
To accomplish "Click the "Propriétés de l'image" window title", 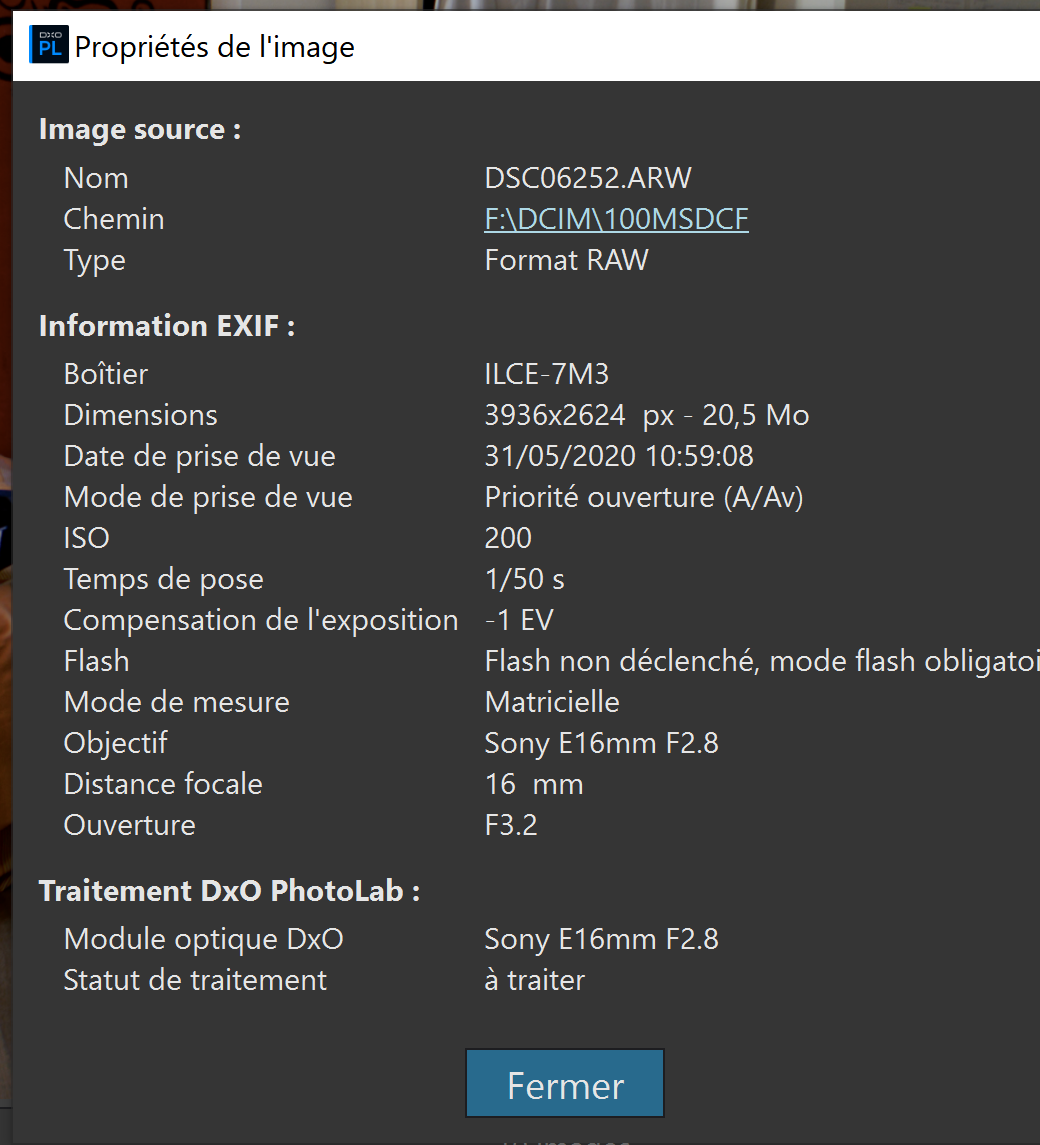I will 214,47.
